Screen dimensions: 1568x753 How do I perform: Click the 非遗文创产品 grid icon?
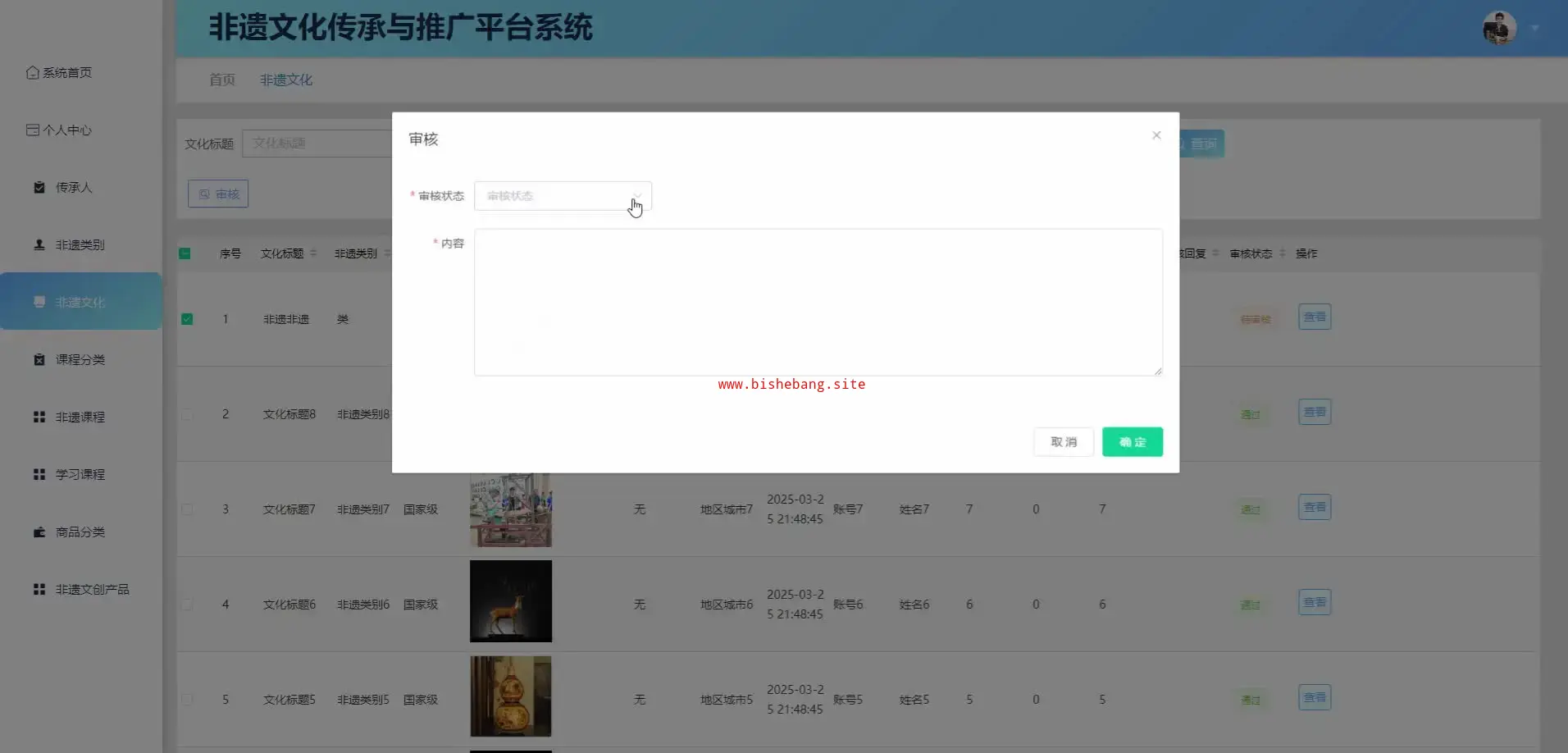(39, 590)
